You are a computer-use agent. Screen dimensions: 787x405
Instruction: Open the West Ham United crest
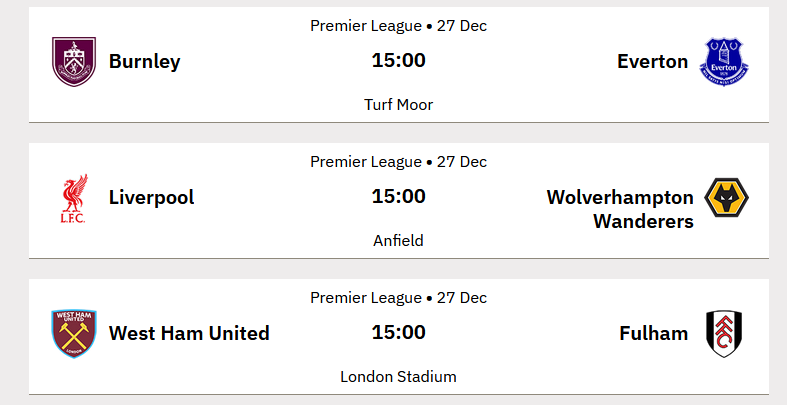(73, 333)
